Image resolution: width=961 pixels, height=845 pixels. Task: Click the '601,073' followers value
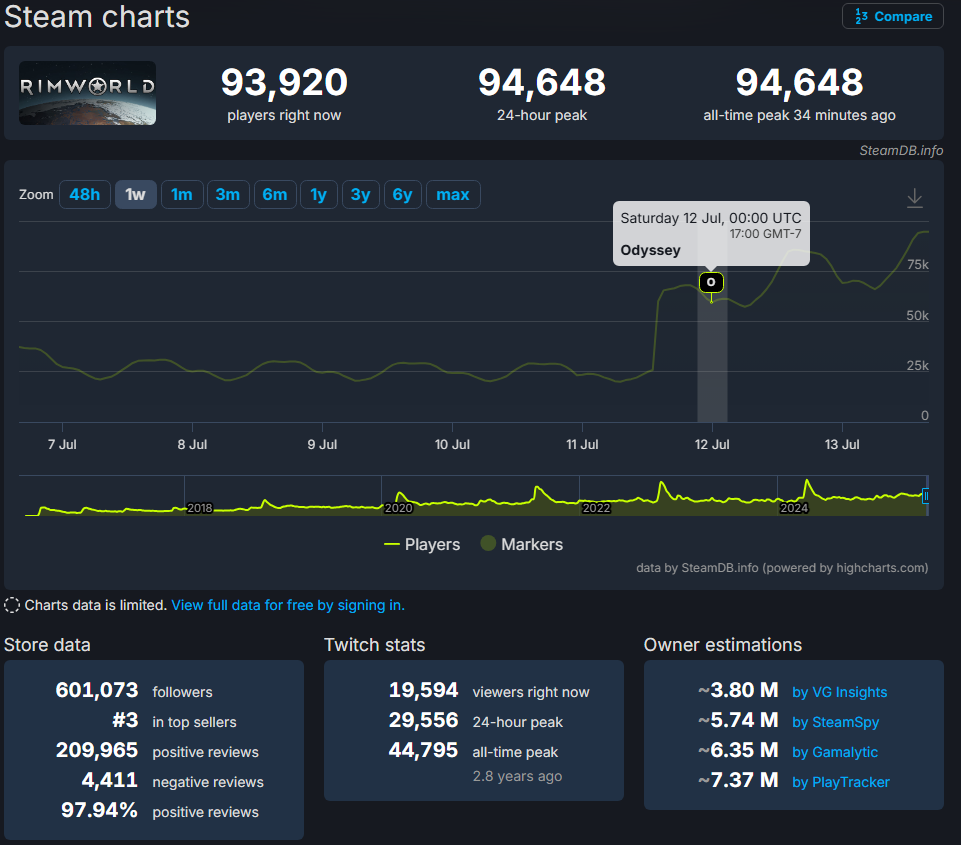97,690
